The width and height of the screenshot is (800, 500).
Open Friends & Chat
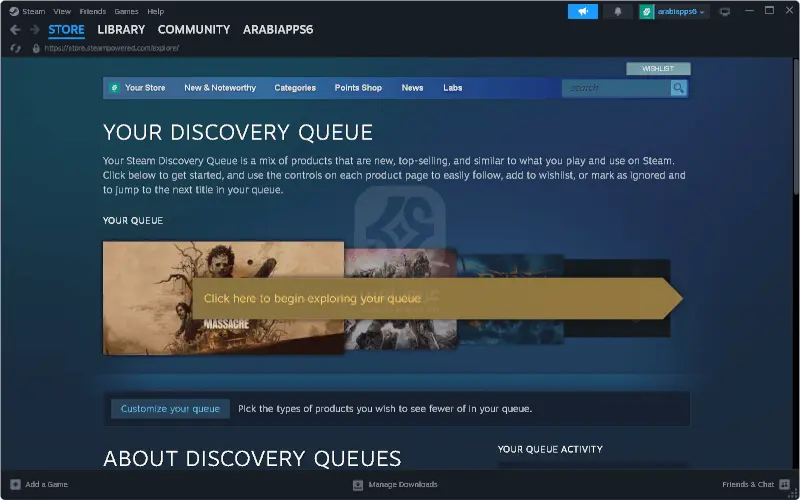(748, 484)
